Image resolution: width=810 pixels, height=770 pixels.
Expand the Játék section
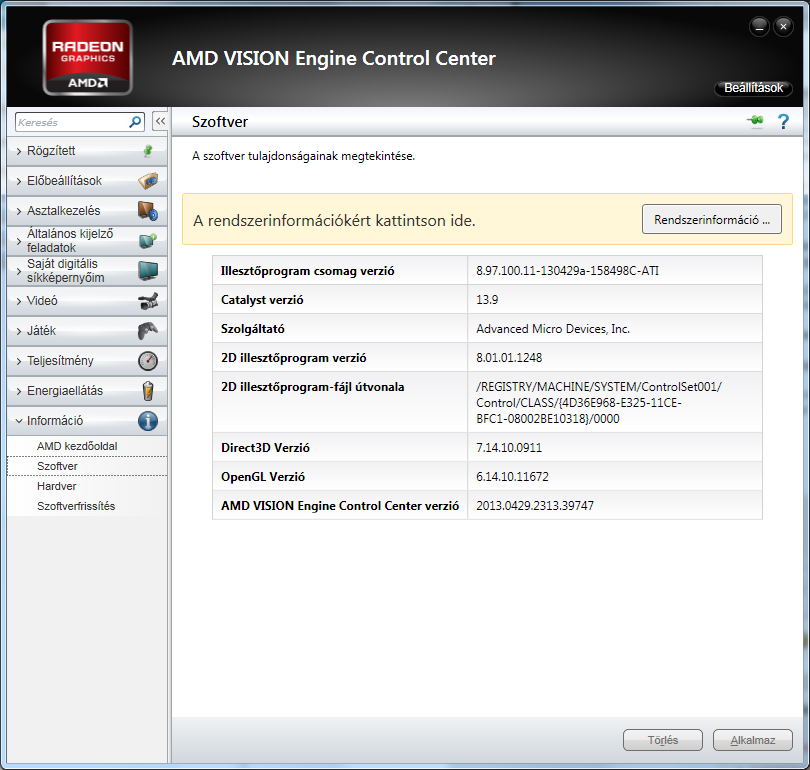tap(87, 331)
